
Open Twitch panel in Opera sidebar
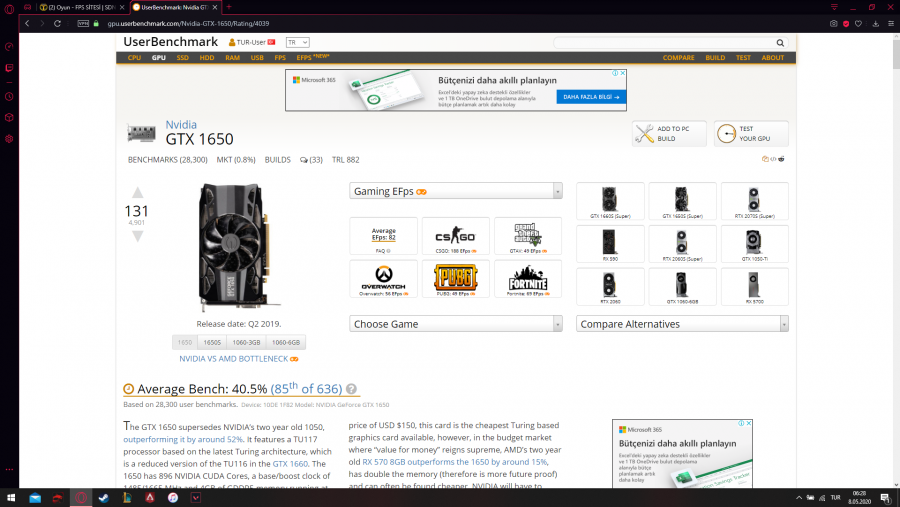(x=9, y=68)
